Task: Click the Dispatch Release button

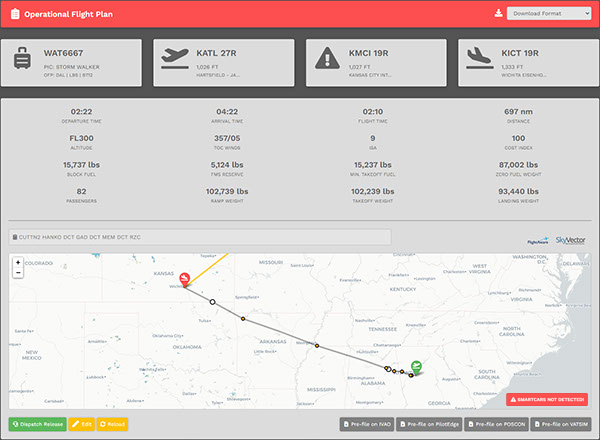Action: pos(38,424)
